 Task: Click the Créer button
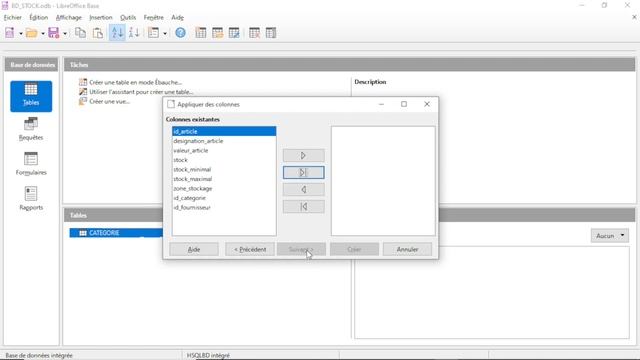pyautogui.click(x=354, y=249)
